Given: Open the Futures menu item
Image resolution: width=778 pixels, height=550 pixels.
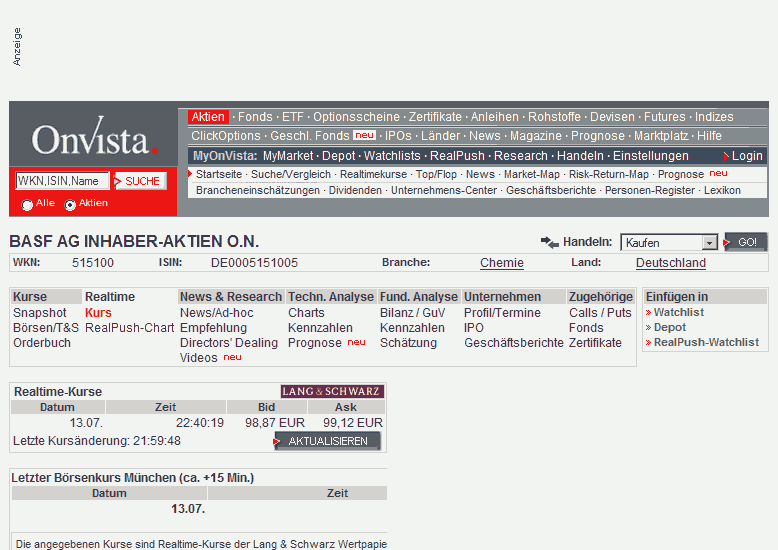Looking at the screenshot, I should coord(665,117).
